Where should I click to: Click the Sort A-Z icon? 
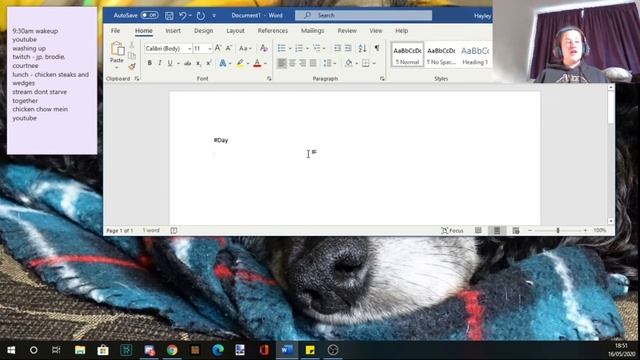[x=362, y=48]
